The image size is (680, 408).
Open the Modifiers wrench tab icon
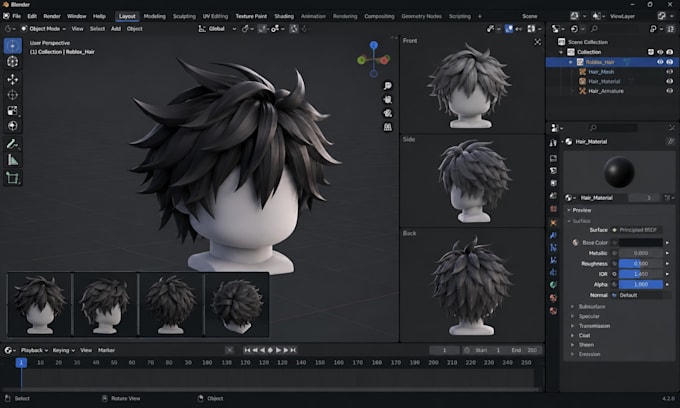pos(553,235)
